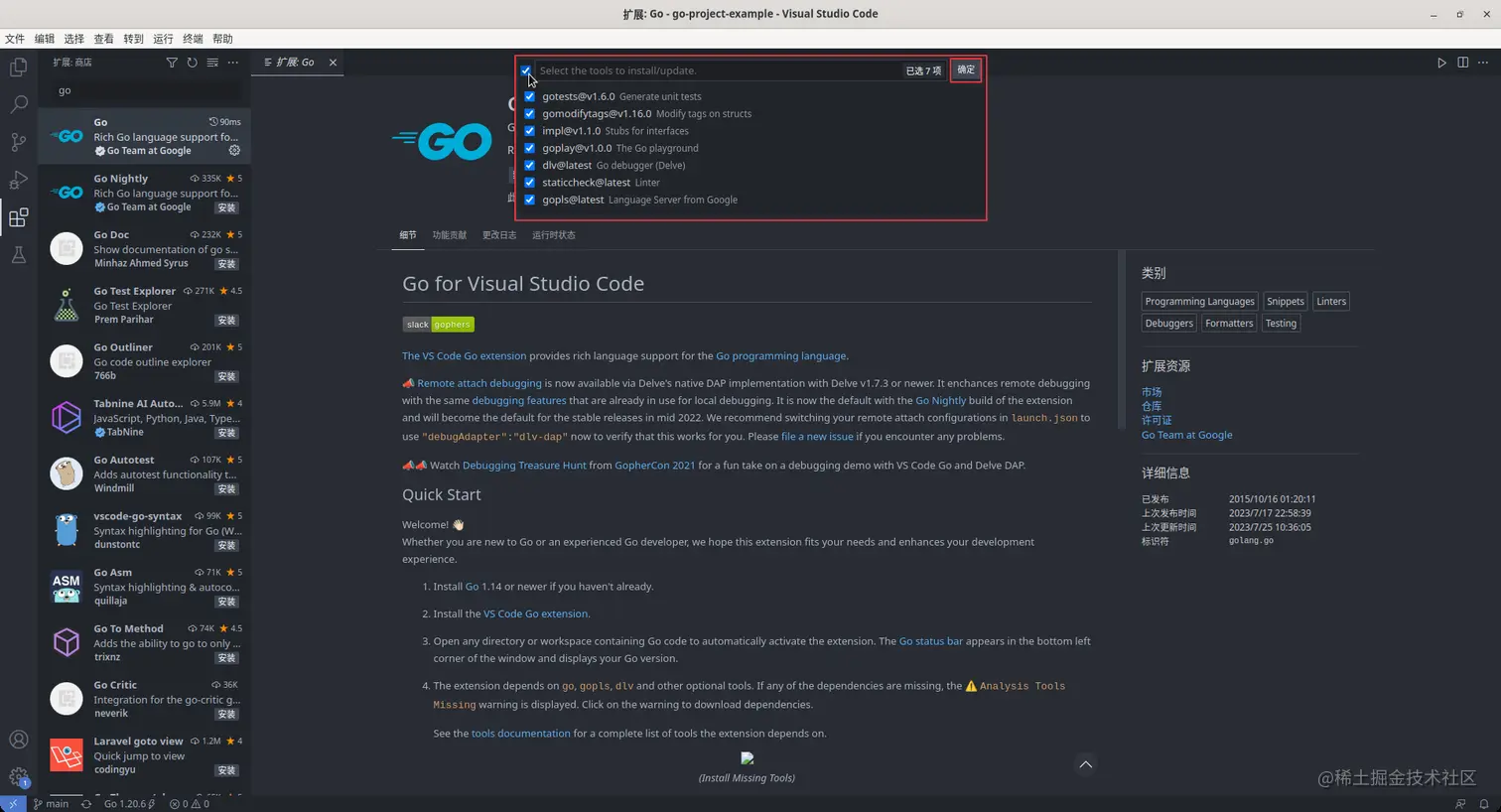The width and height of the screenshot is (1501, 812).
Task: Open the 终端 menu
Action: (x=193, y=39)
